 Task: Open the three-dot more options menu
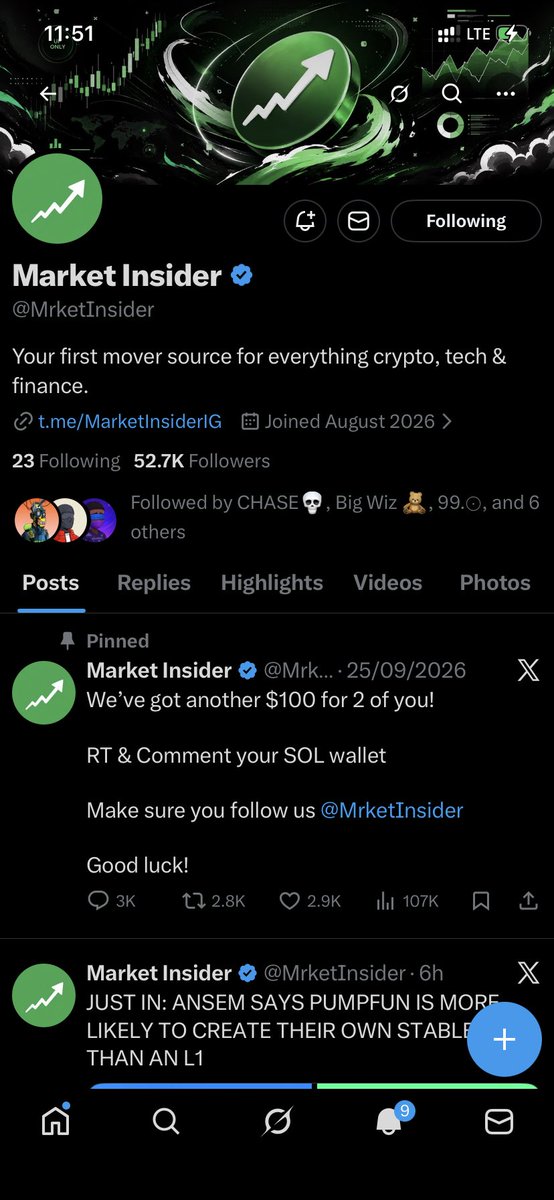click(x=506, y=94)
